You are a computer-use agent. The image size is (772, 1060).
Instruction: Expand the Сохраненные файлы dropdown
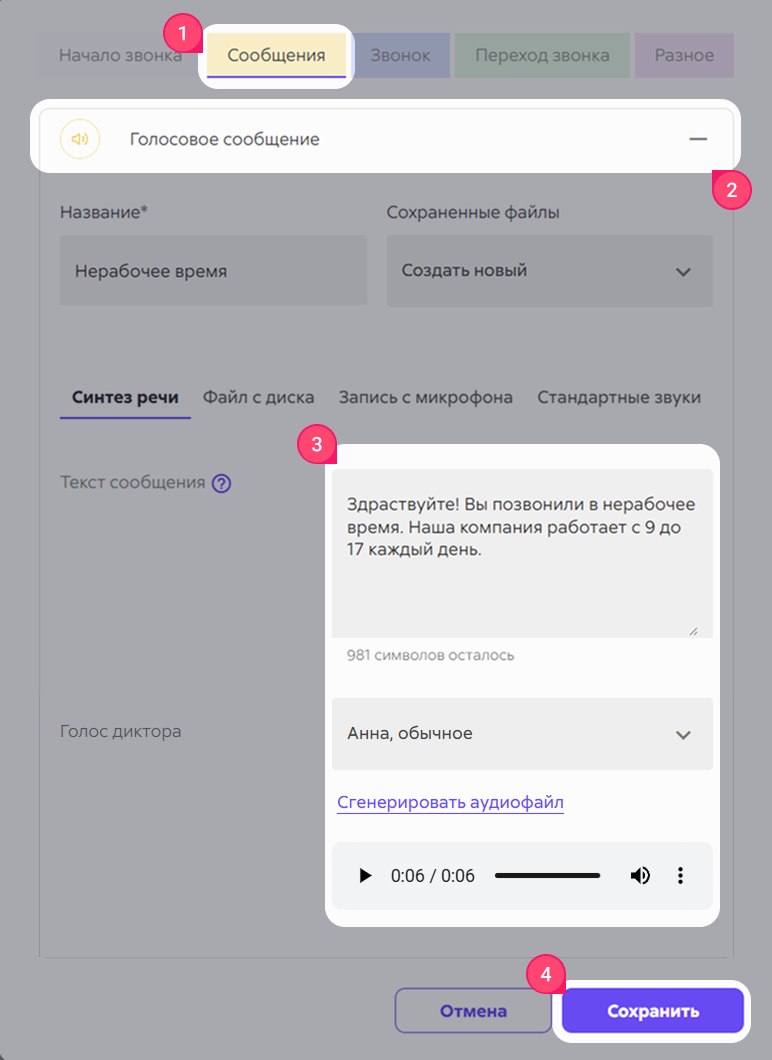click(x=550, y=271)
